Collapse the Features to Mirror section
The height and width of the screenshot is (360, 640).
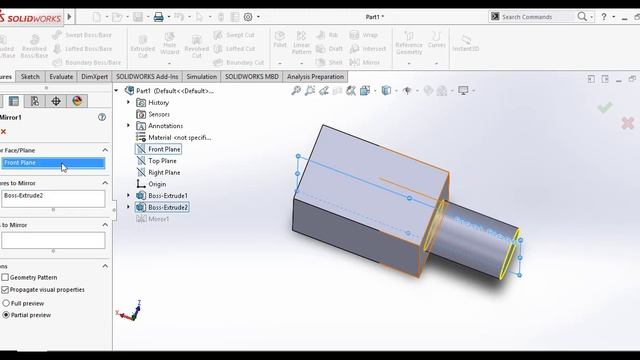(105, 183)
